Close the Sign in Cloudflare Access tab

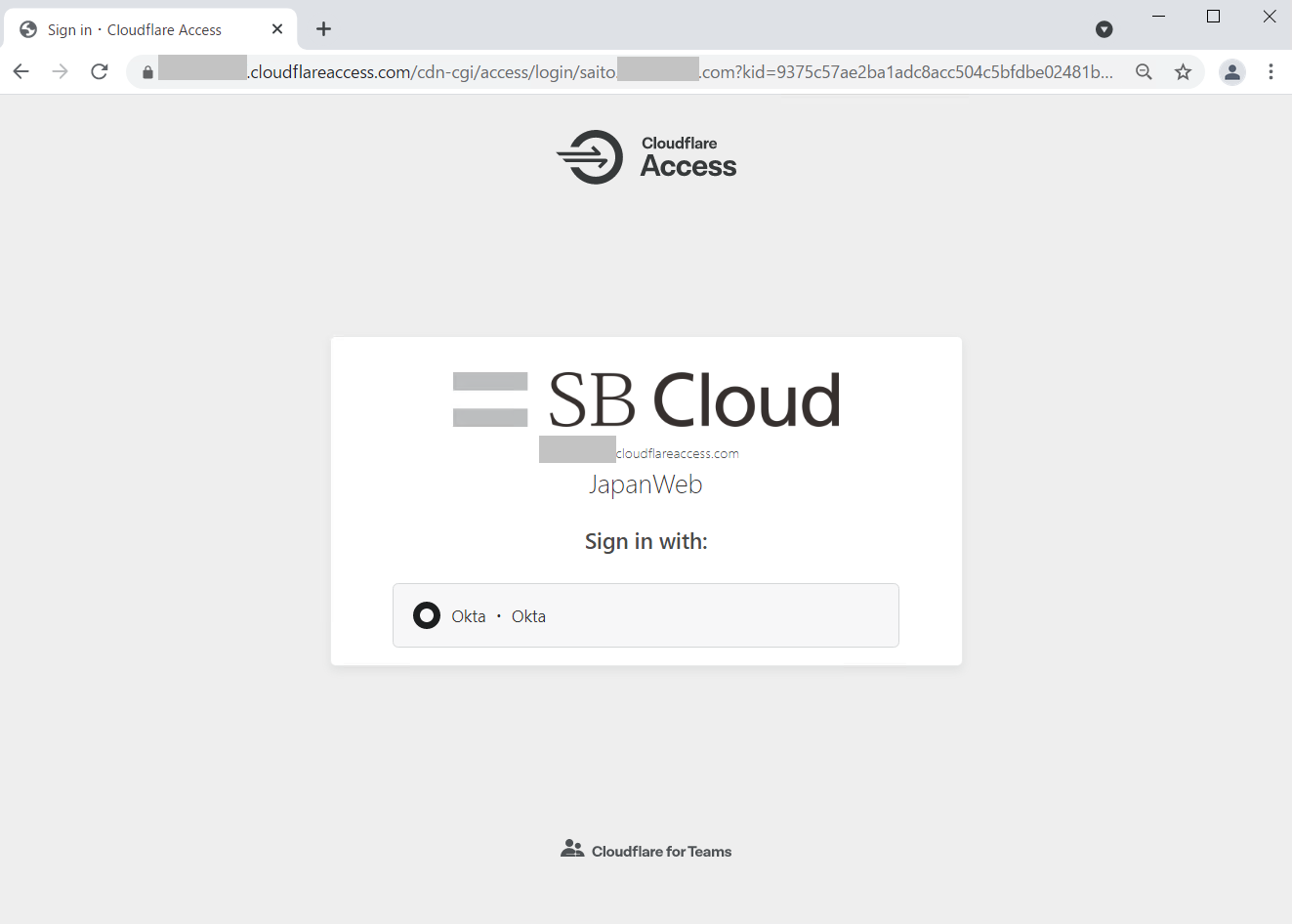click(277, 29)
